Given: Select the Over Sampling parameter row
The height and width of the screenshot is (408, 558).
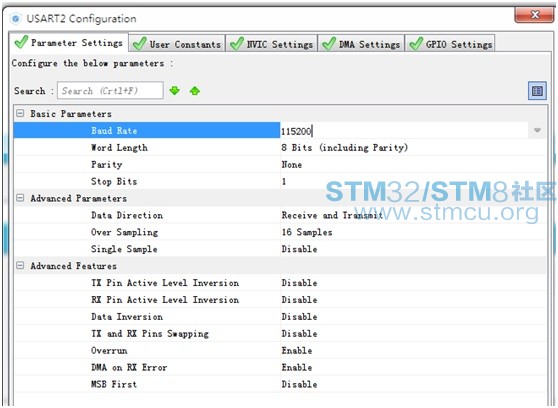Looking at the screenshot, I should coord(280,232).
